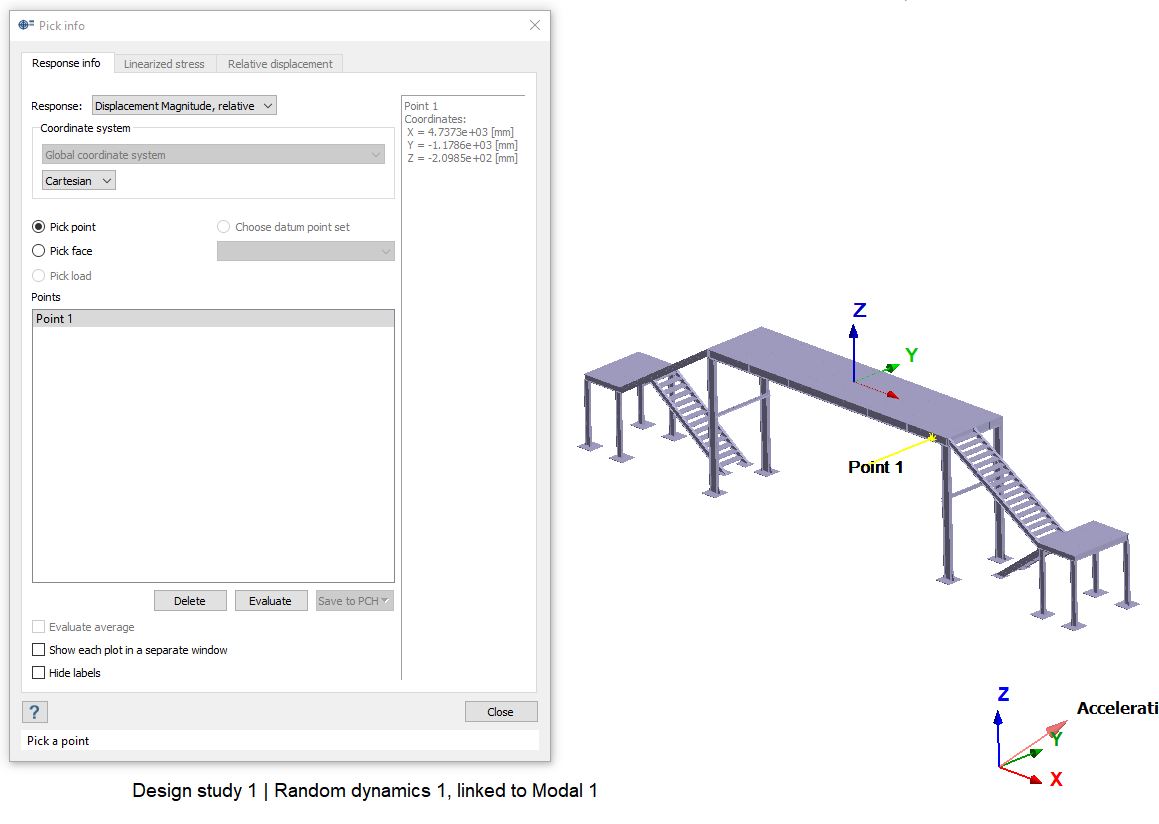This screenshot has height=824, width=1159.
Task: Click the yellow Point 1 marker on model
Action: [x=933, y=438]
